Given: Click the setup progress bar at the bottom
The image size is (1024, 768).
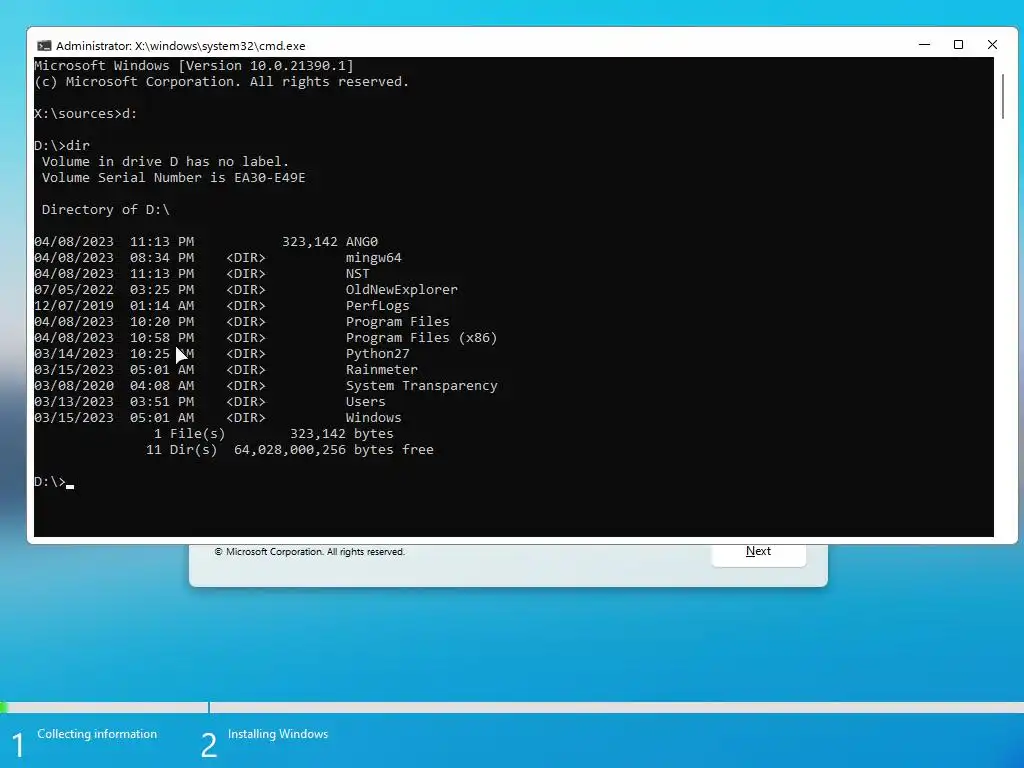Looking at the screenshot, I should click(x=512, y=707).
